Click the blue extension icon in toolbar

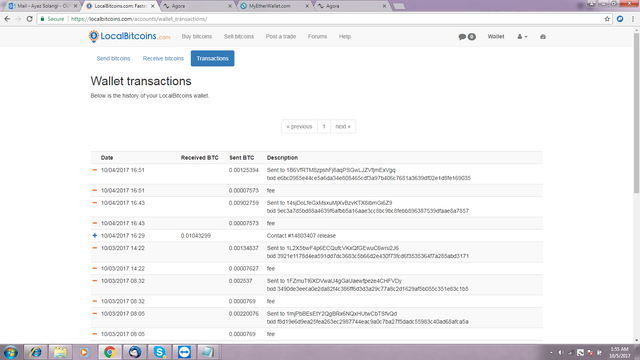(x=620, y=19)
